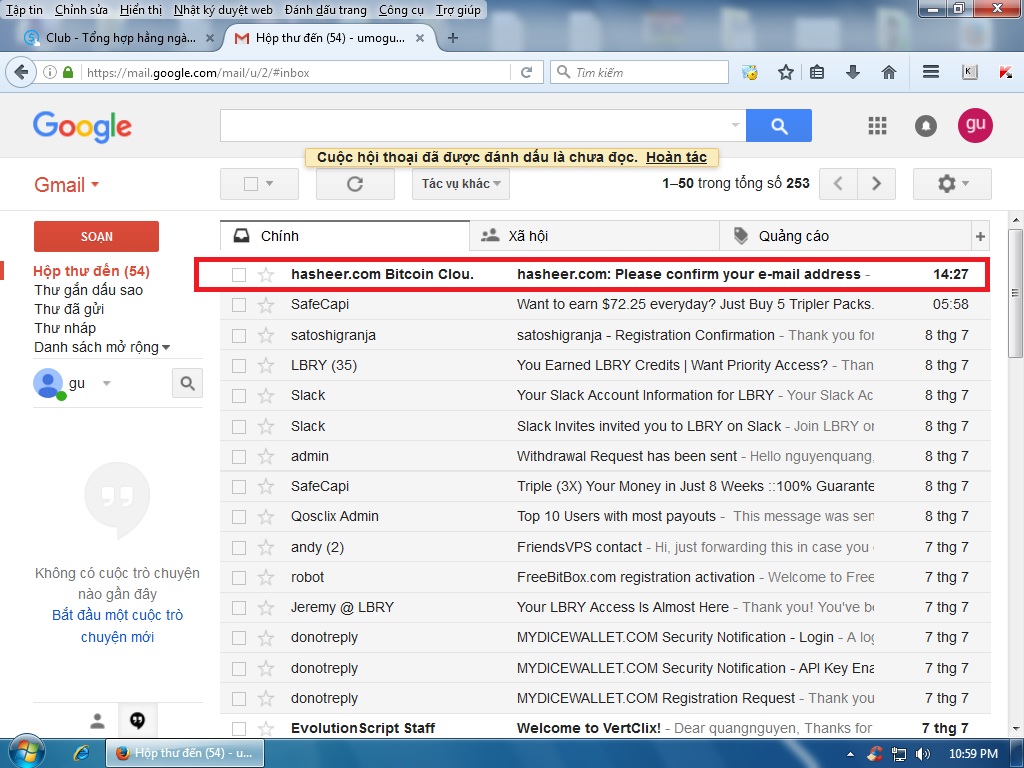This screenshot has width=1024, height=768.
Task: Open the account avatar labeled gu
Action: 975,125
